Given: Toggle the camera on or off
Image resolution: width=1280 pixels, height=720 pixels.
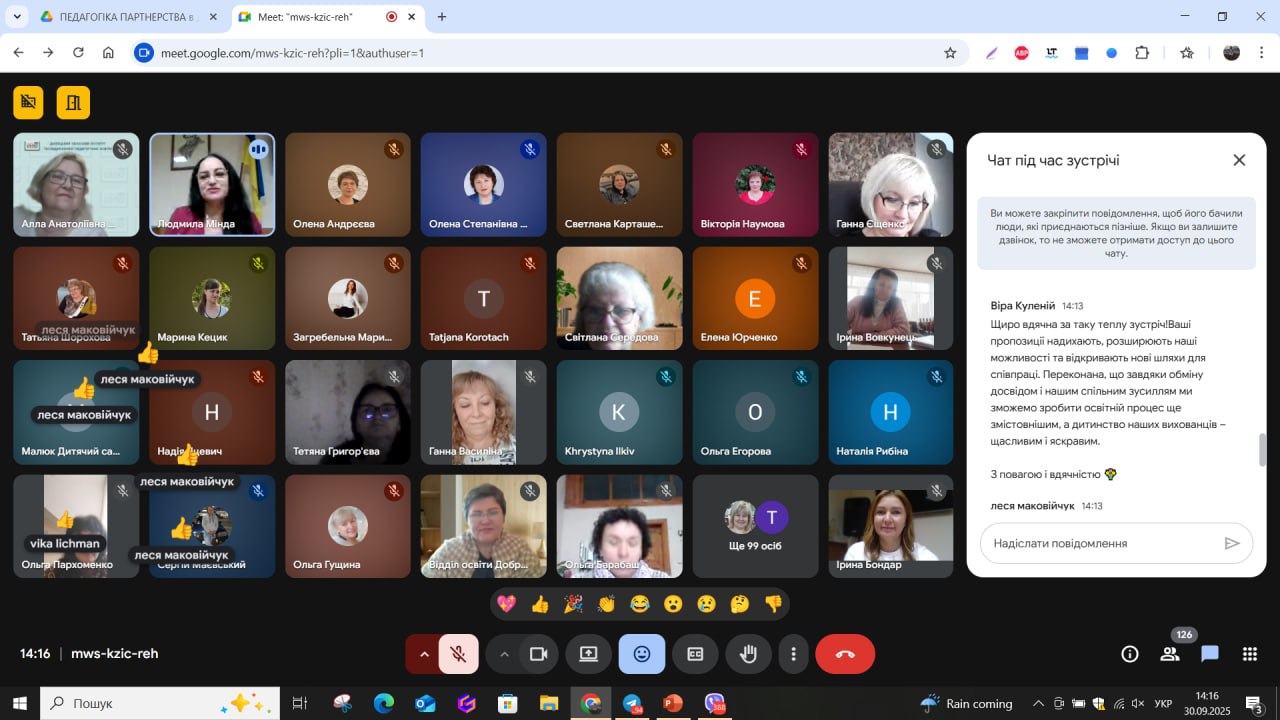Looking at the screenshot, I should tap(538, 654).
